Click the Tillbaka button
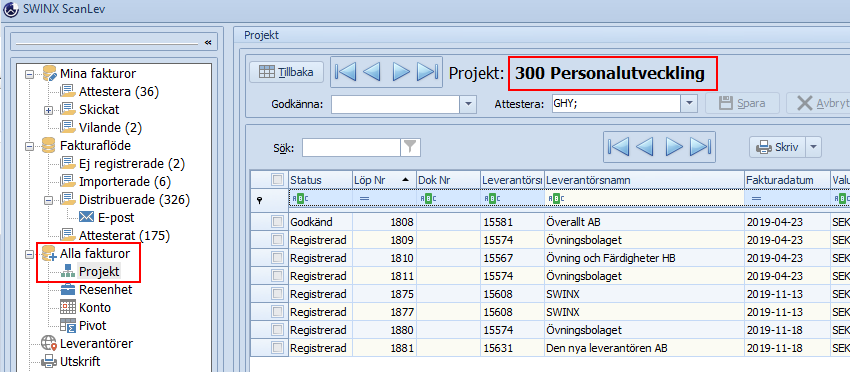This screenshot has height=372, width=850. click(x=286, y=72)
